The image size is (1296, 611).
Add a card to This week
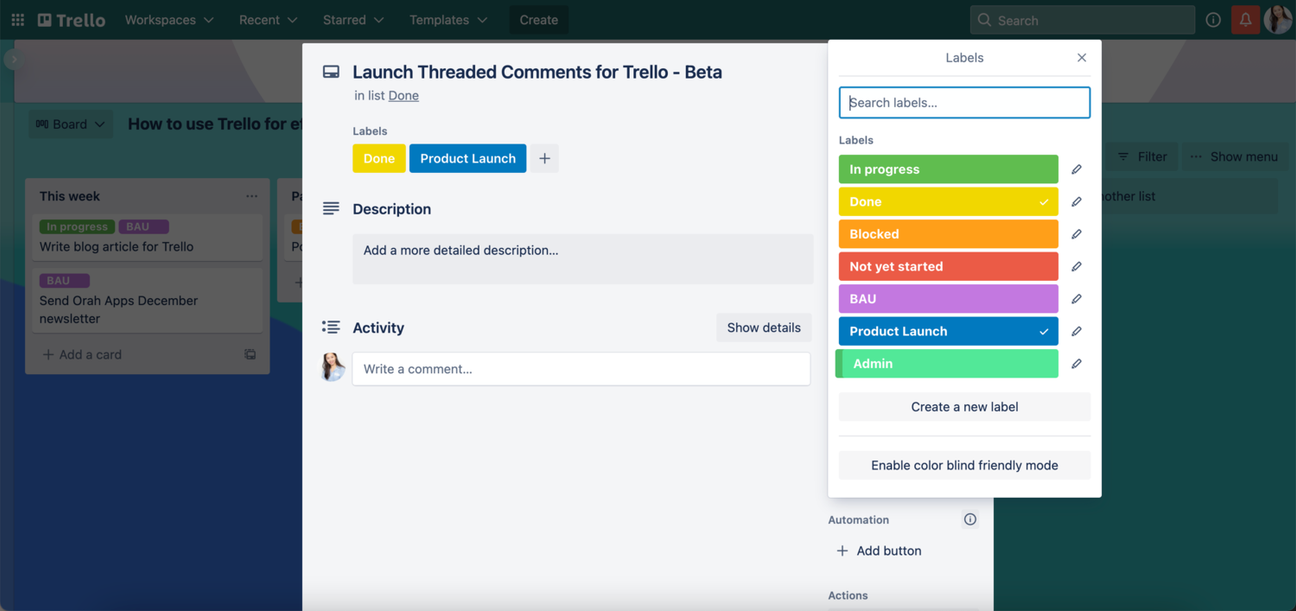click(x=82, y=355)
